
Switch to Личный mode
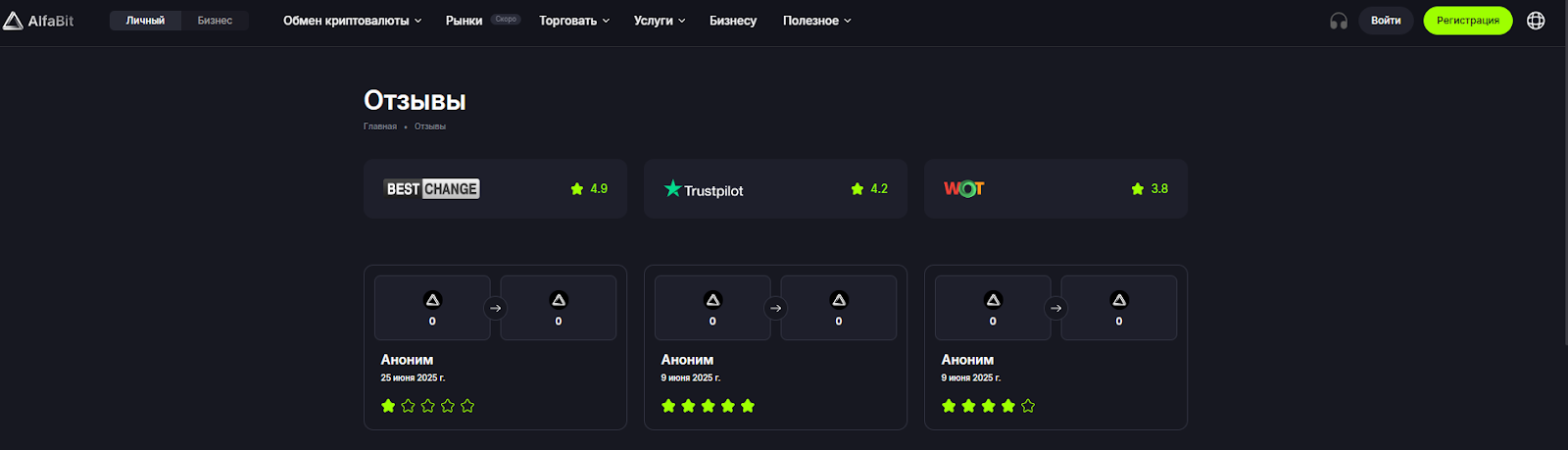pyautogui.click(x=145, y=21)
